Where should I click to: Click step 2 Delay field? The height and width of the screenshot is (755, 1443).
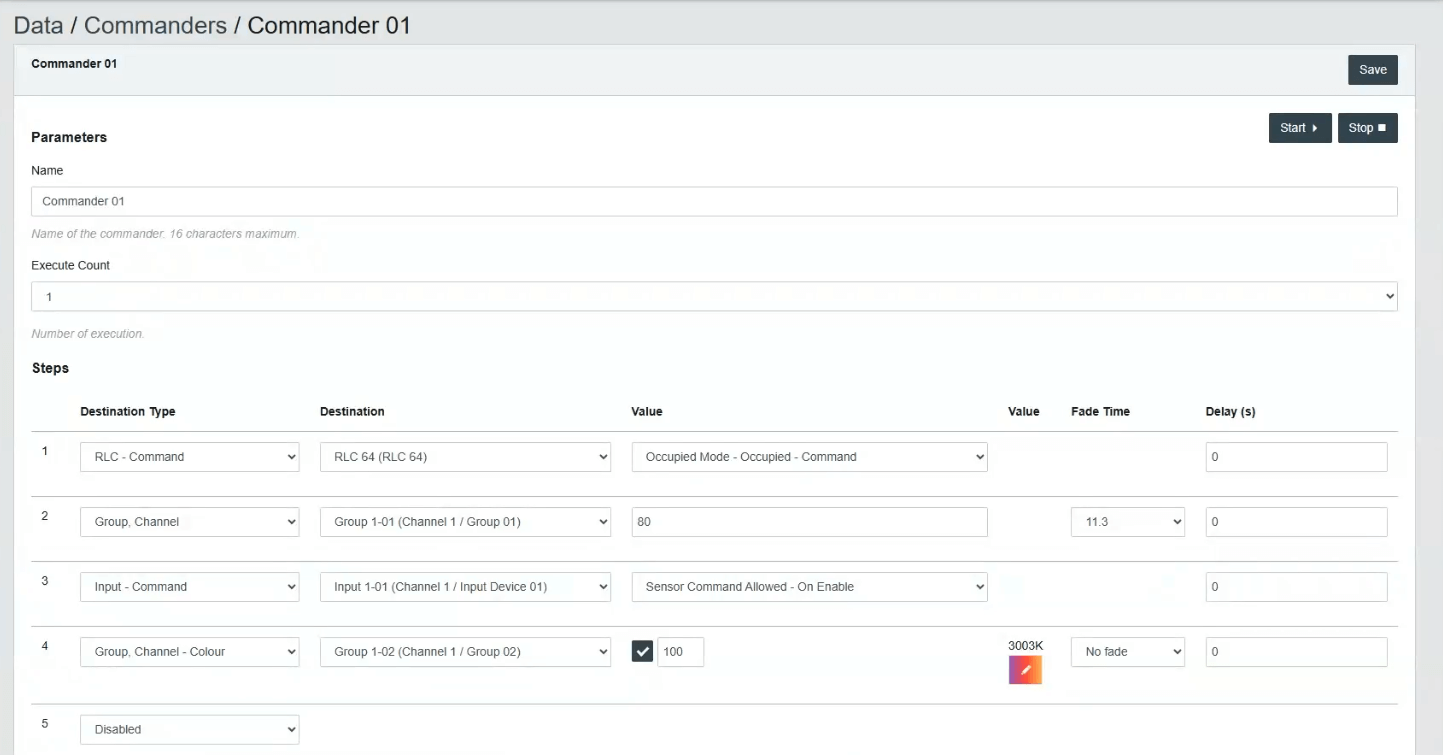pyautogui.click(x=1296, y=522)
